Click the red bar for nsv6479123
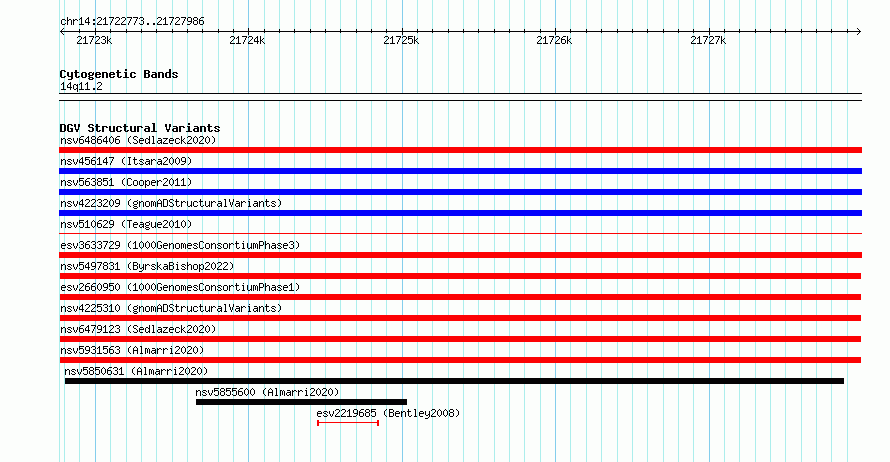Viewport: 890px width, 462px height. coord(460,339)
